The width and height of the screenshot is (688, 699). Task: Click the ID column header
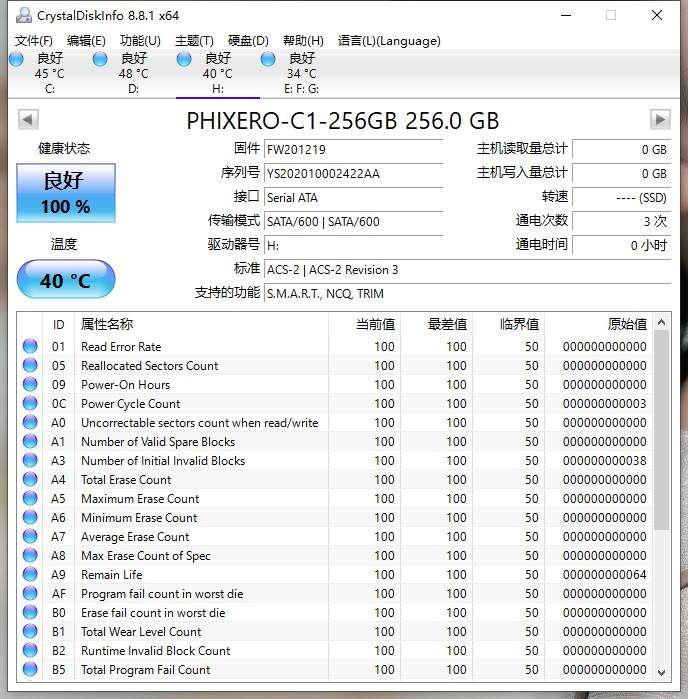[58, 325]
